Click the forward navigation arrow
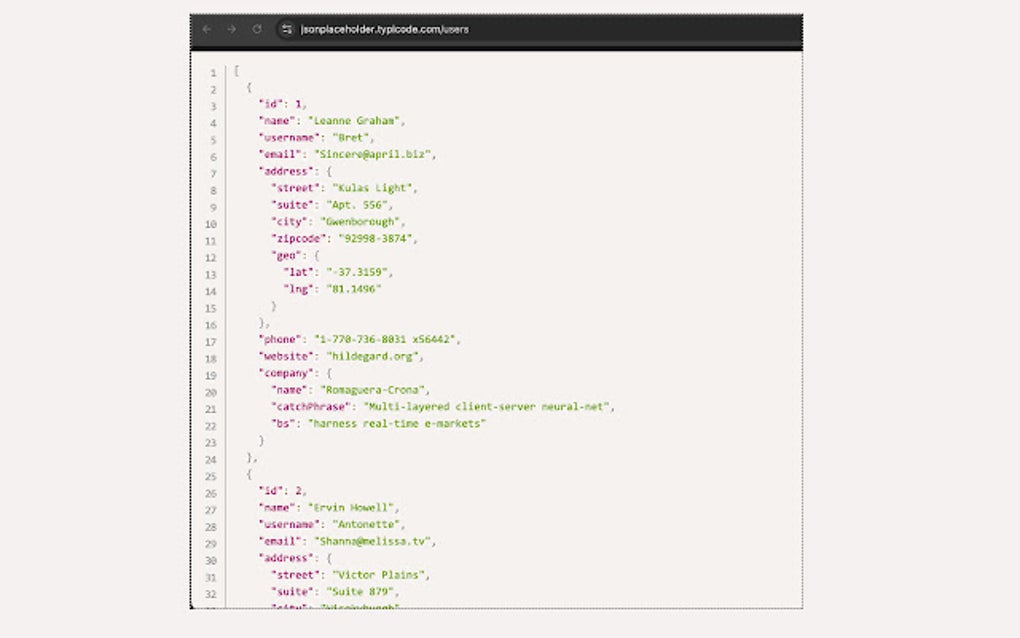This screenshot has height=638, width=1020. (x=231, y=30)
